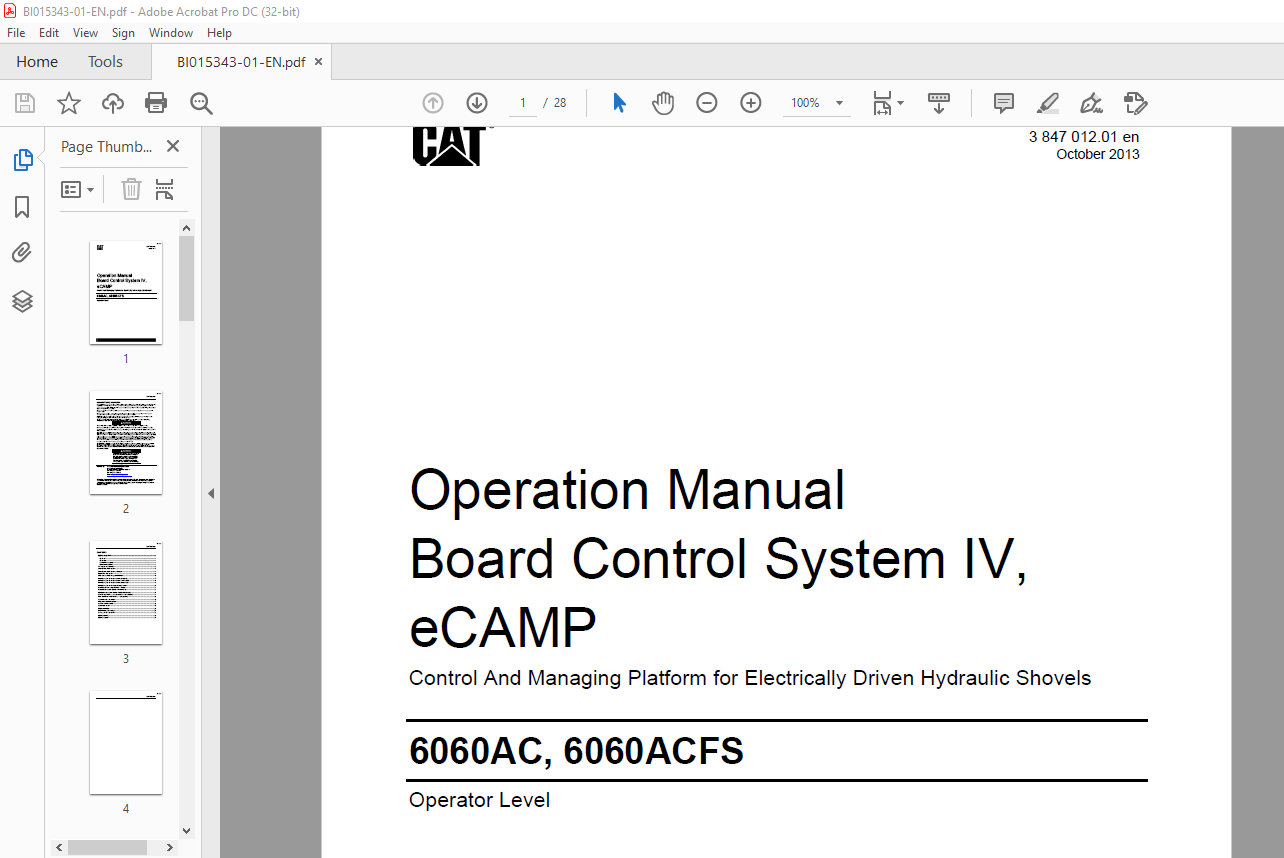Activate the Hand pan tool
The width and height of the screenshot is (1284, 858).
pos(663,103)
